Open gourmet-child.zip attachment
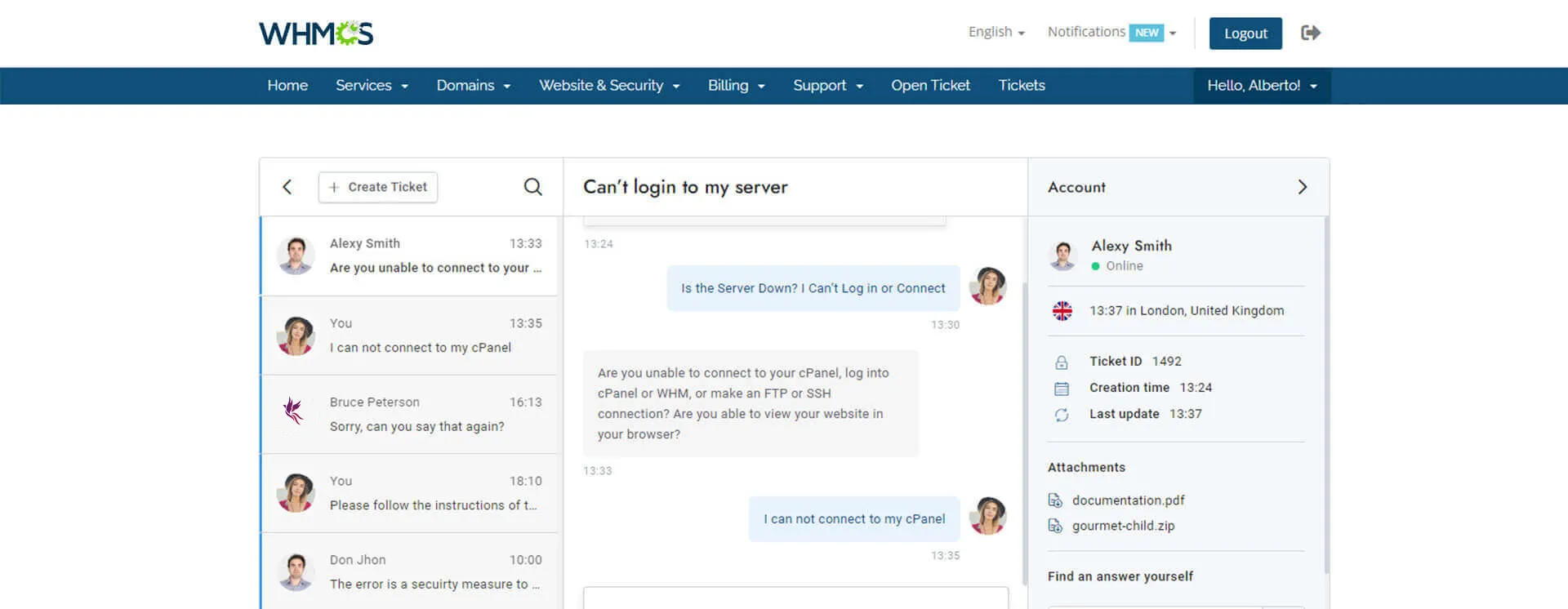The height and width of the screenshot is (609, 1568). coord(1123,526)
